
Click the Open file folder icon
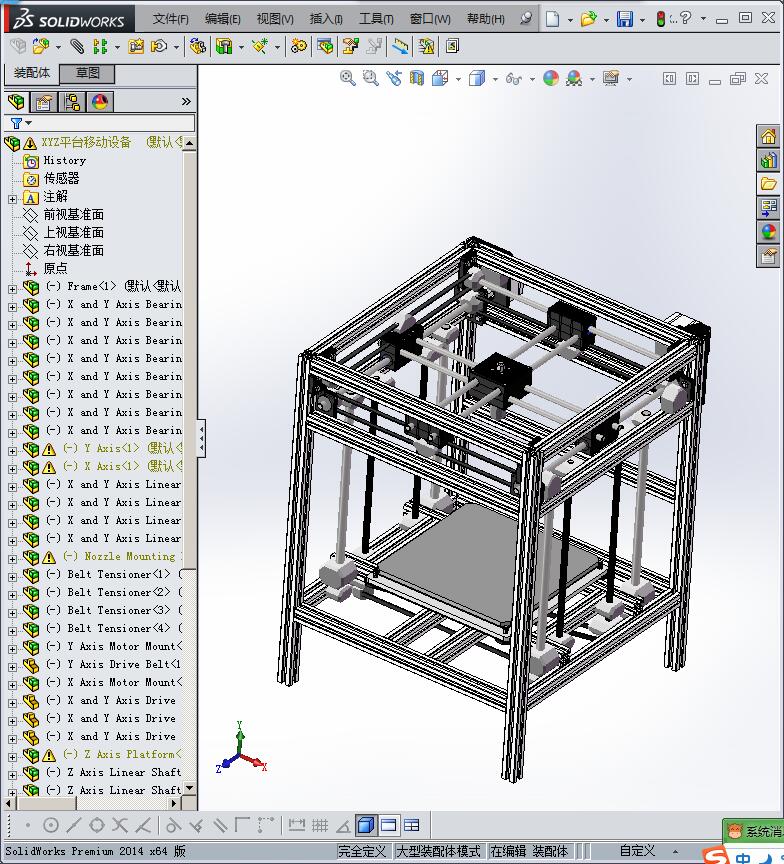(x=588, y=19)
